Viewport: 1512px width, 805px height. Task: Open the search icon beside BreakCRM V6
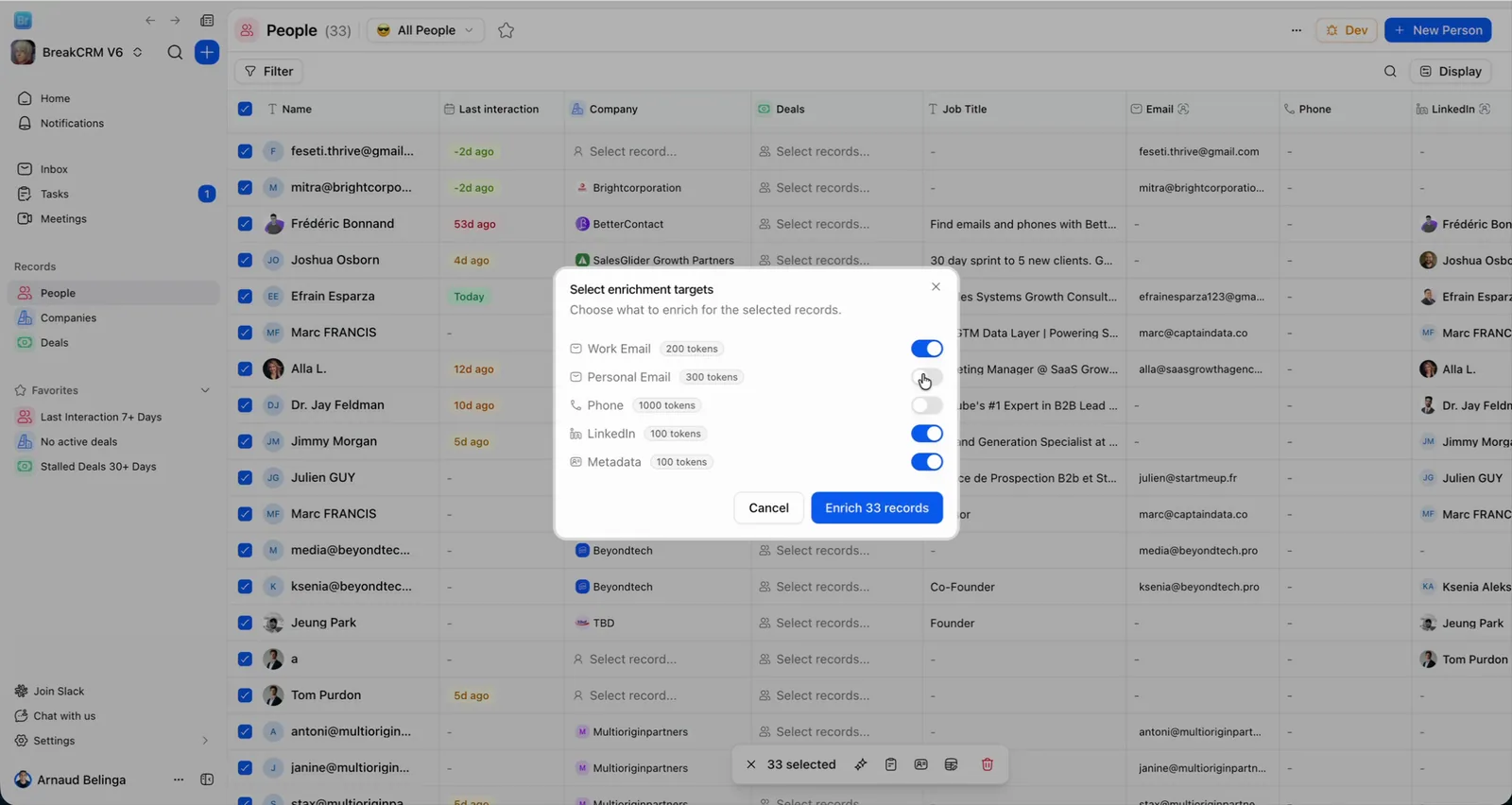pos(175,53)
